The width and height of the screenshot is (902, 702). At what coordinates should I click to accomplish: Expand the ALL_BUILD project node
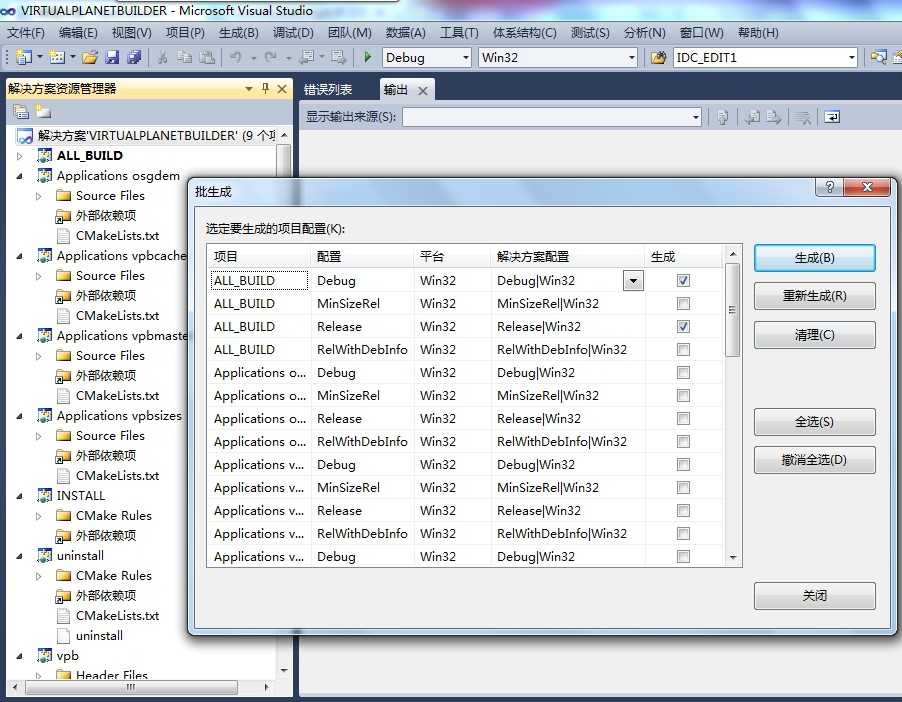pyautogui.click(x=20, y=156)
